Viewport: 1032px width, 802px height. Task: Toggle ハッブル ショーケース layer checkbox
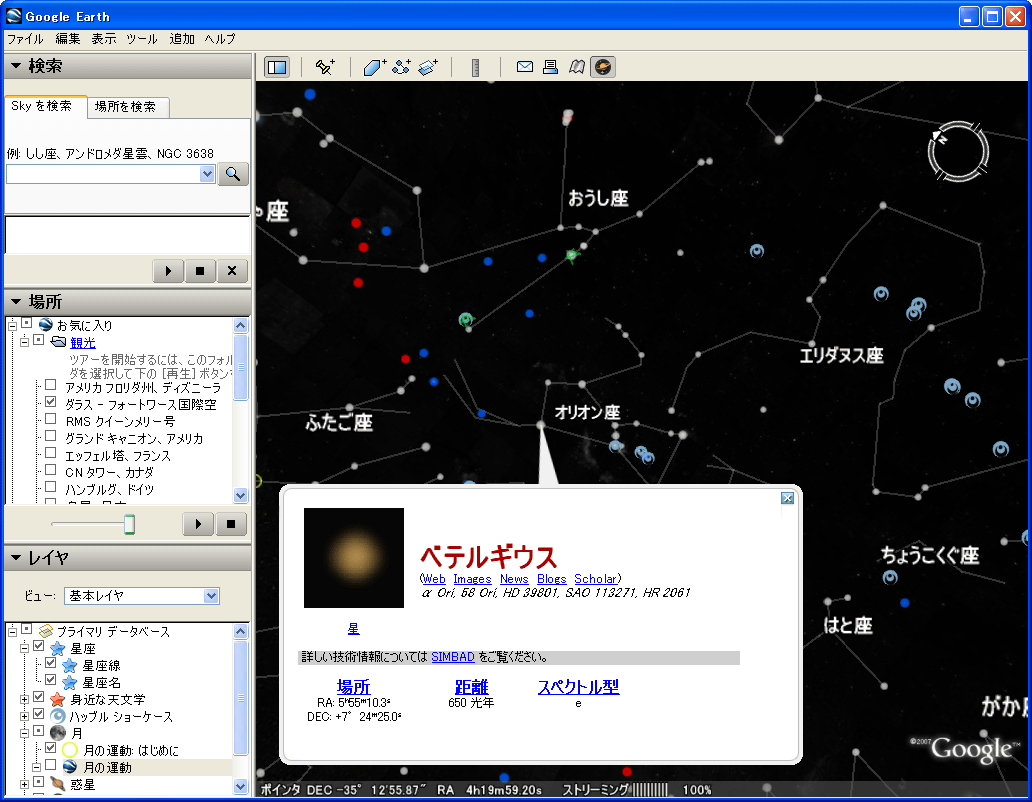click(x=38, y=714)
